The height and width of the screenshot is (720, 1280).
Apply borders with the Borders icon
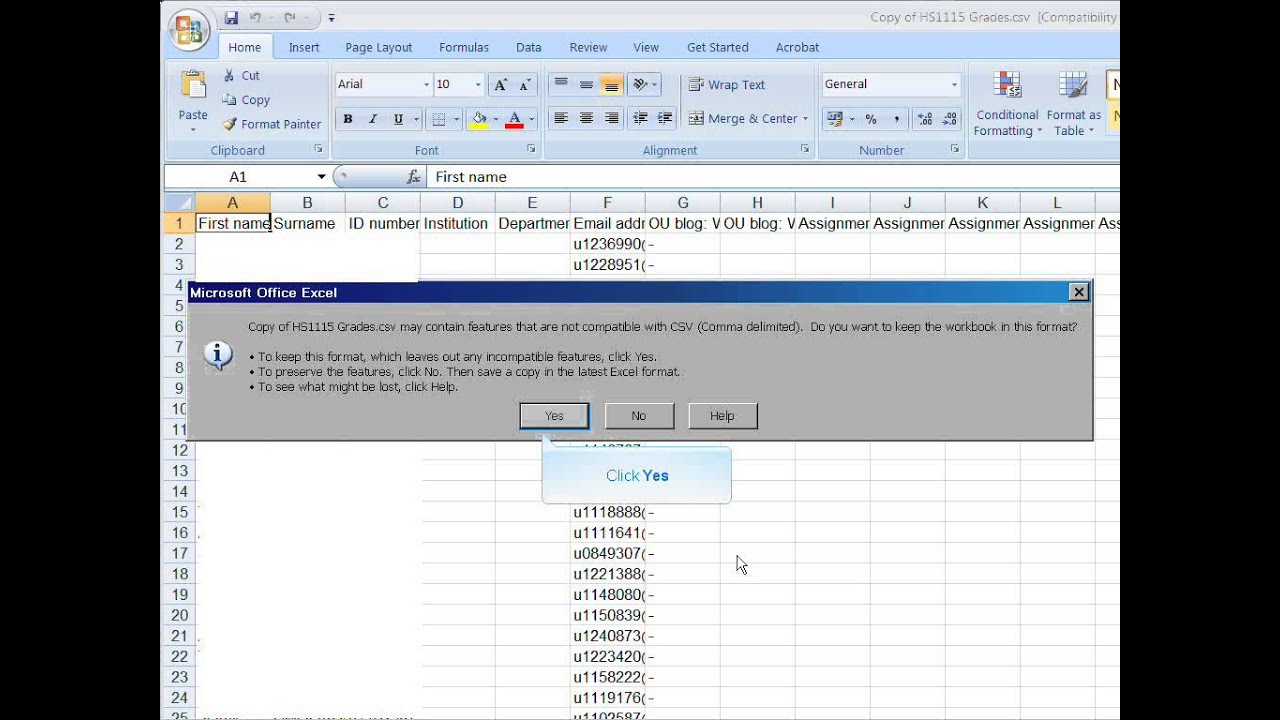[439, 119]
